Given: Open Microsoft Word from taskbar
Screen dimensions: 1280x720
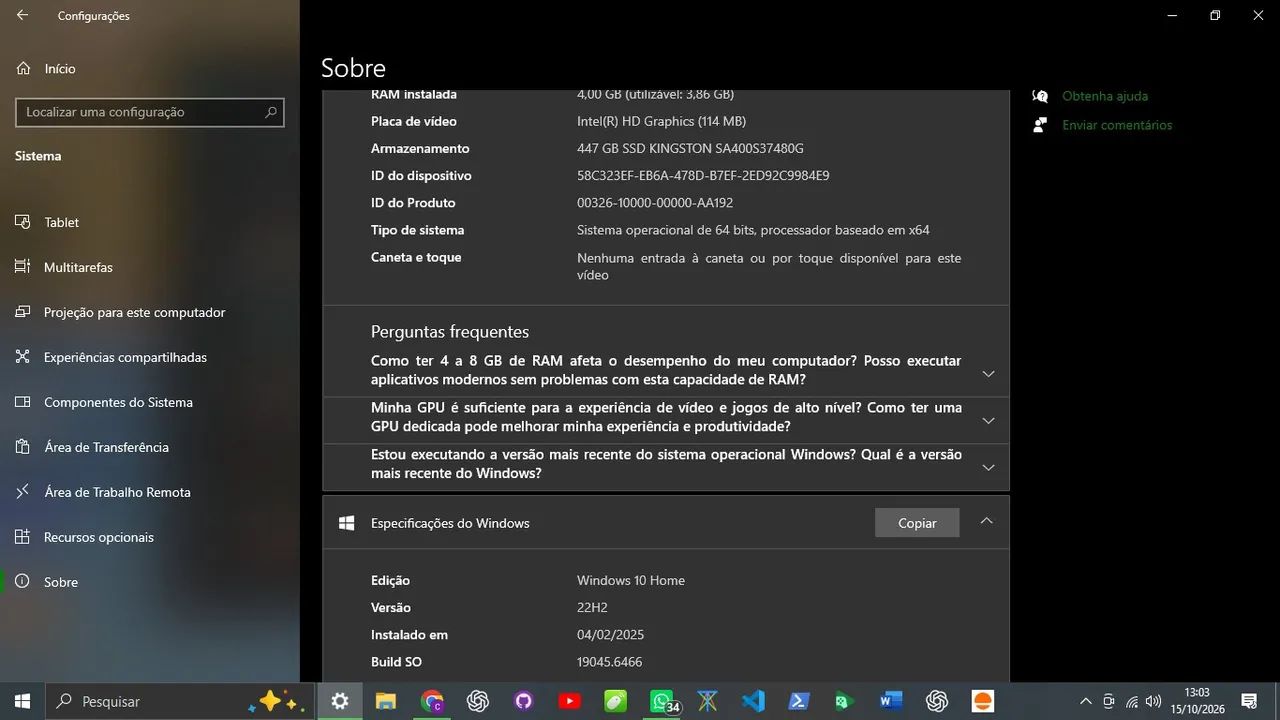Looking at the screenshot, I should (x=891, y=701).
